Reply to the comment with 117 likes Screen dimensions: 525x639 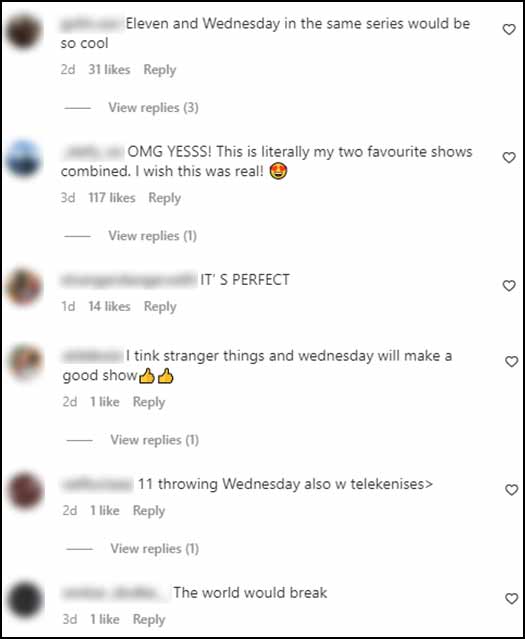click(x=165, y=198)
